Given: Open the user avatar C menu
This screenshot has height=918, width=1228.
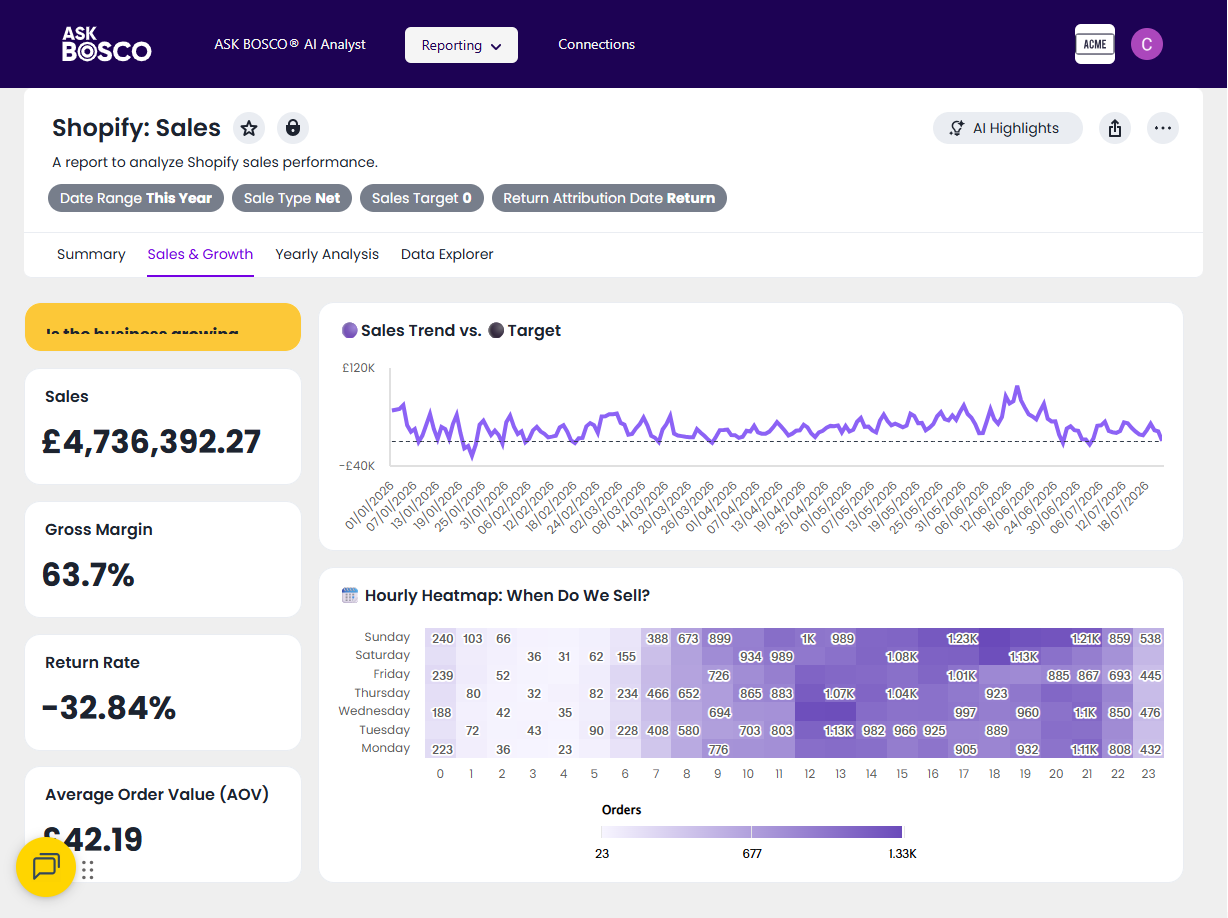Looking at the screenshot, I should tap(1147, 44).
